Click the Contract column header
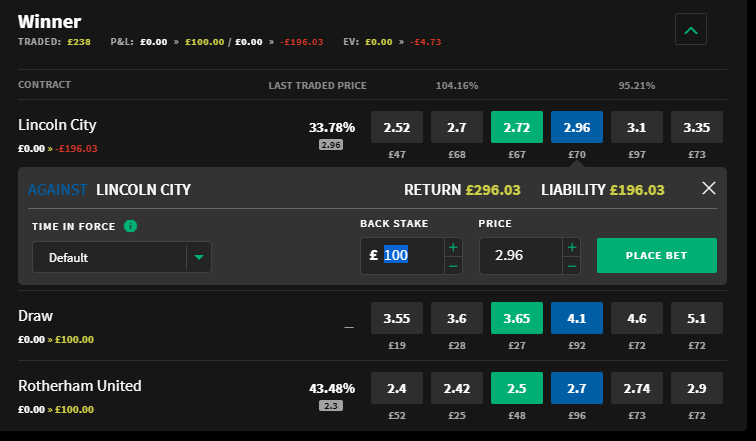 [44, 85]
